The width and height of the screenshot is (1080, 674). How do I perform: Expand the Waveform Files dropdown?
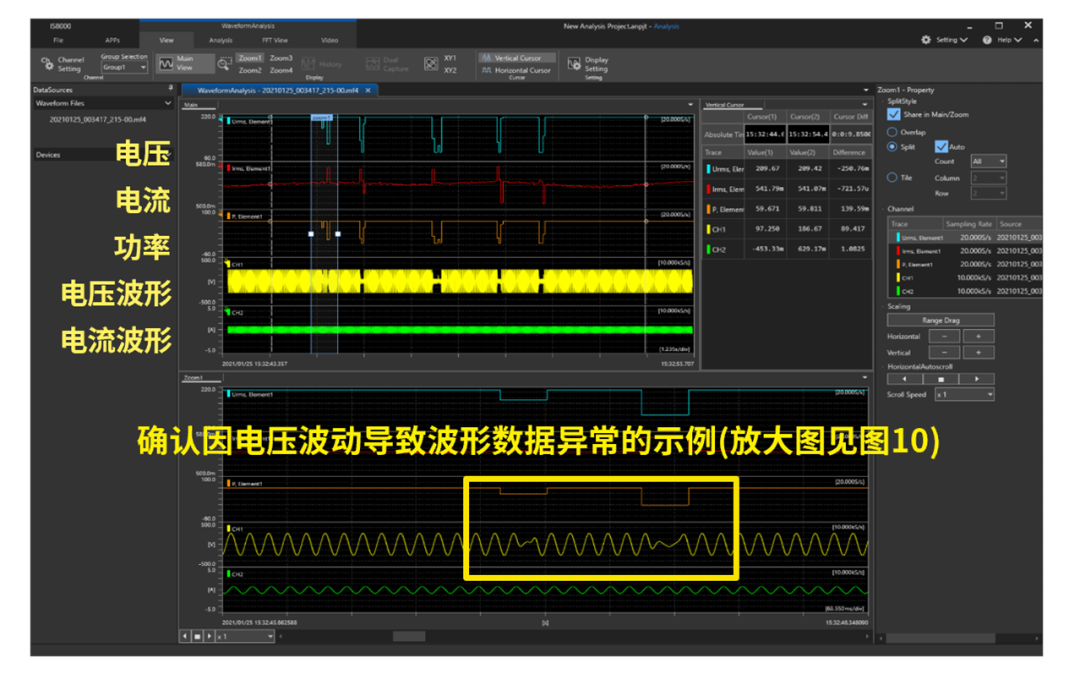tap(167, 103)
